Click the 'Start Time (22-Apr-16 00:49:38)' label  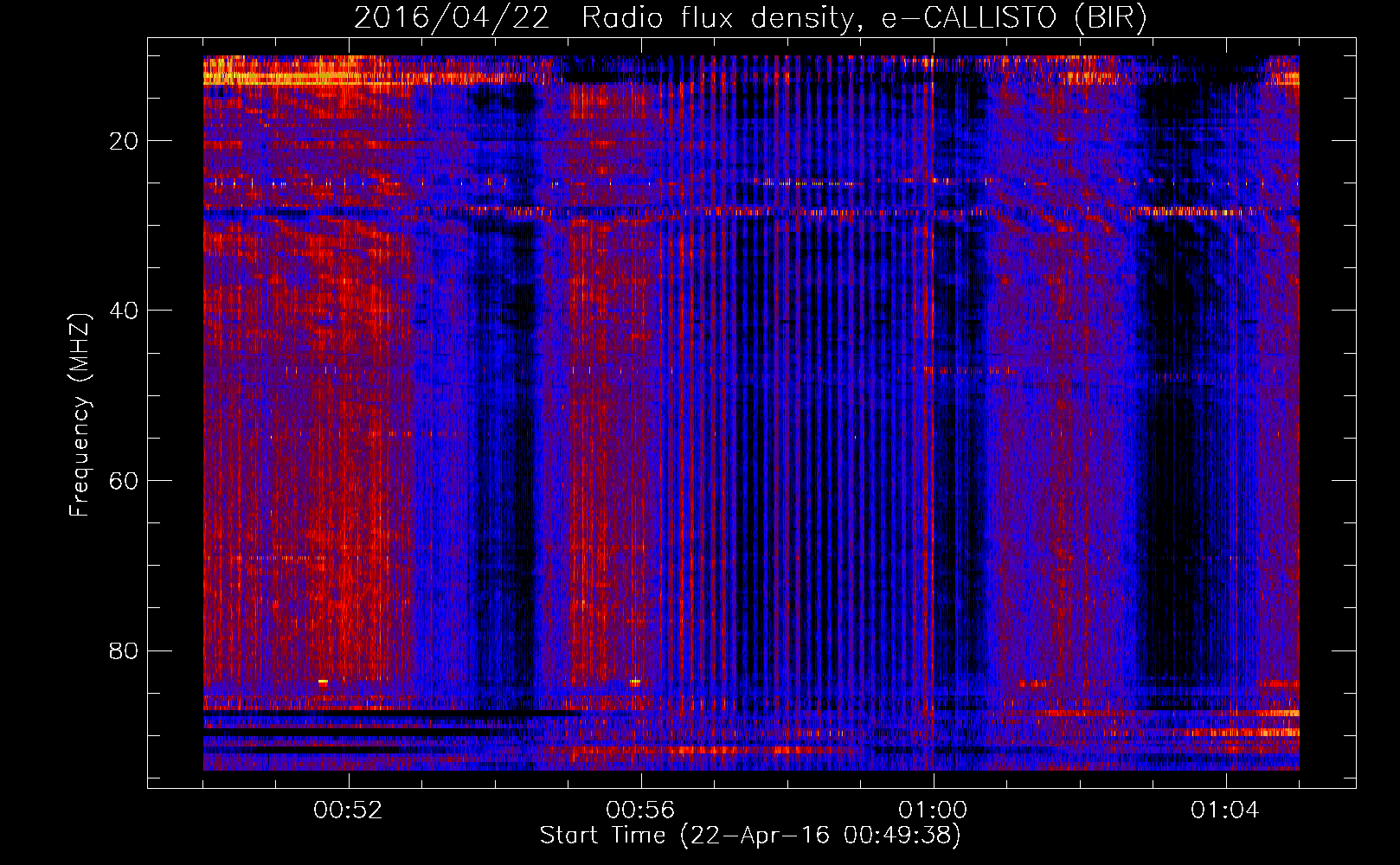click(x=750, y=836)
